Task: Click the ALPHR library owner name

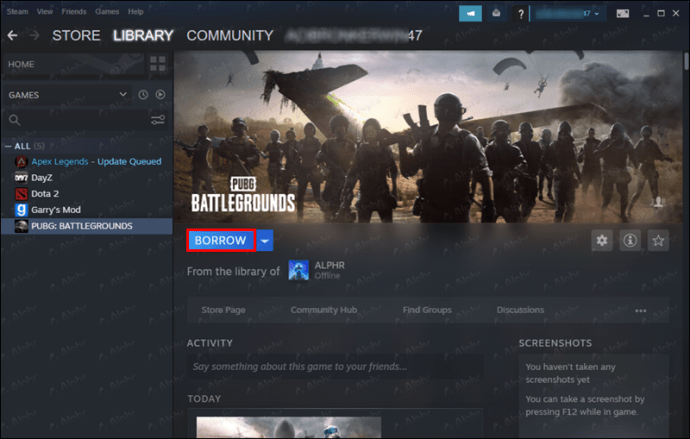Action: click(x=330, y=265)
